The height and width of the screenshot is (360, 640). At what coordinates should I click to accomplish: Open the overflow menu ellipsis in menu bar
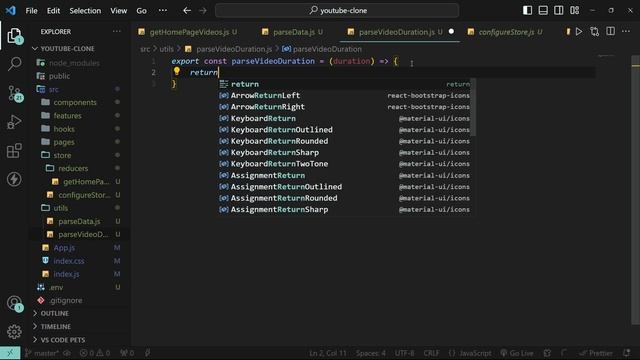point(162,11)
